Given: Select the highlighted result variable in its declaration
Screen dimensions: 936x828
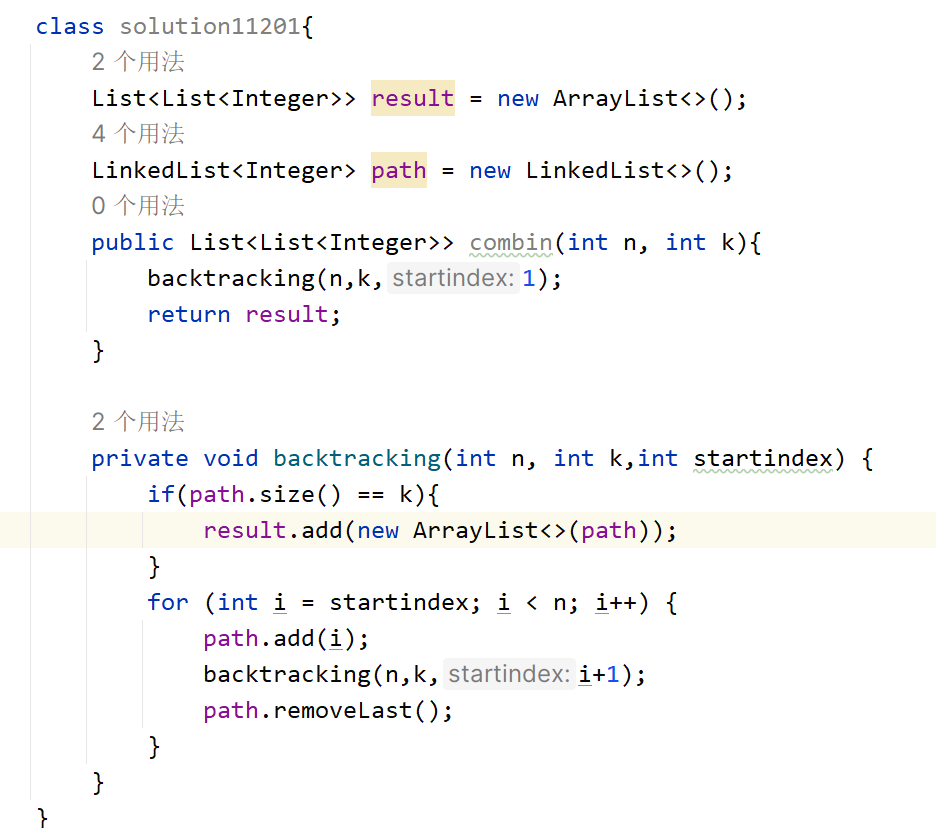Looking at the screenshot, I should 412,99.
